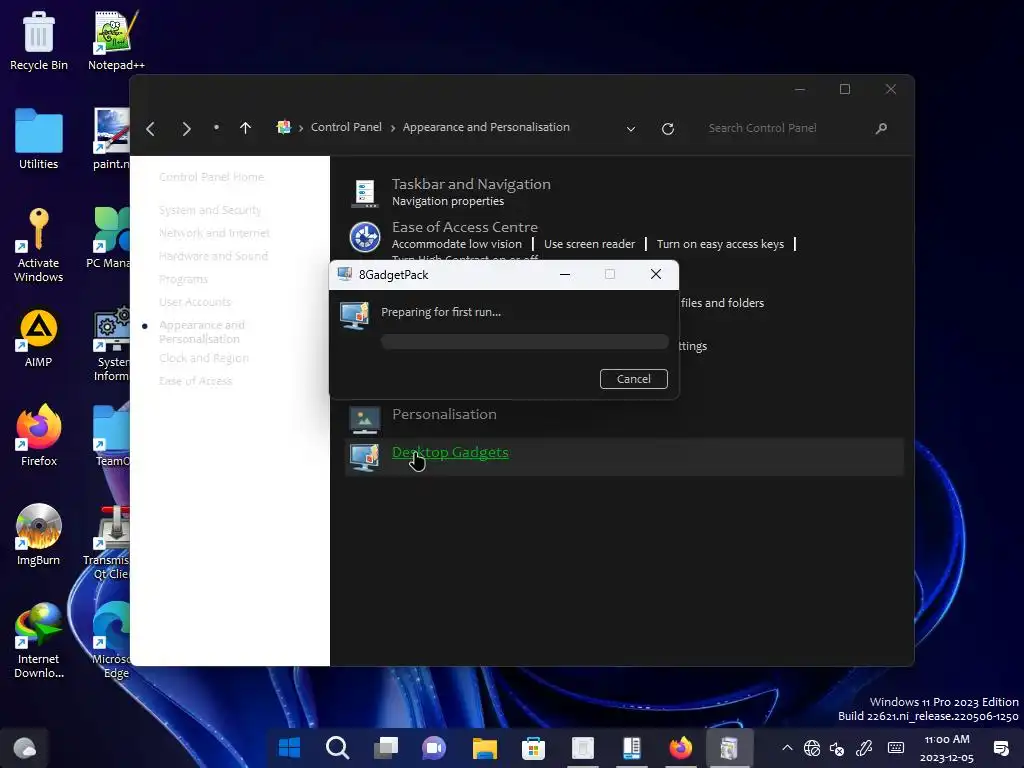Open Programs in sidebar
1024x768 pixels.
click(184, 279)
